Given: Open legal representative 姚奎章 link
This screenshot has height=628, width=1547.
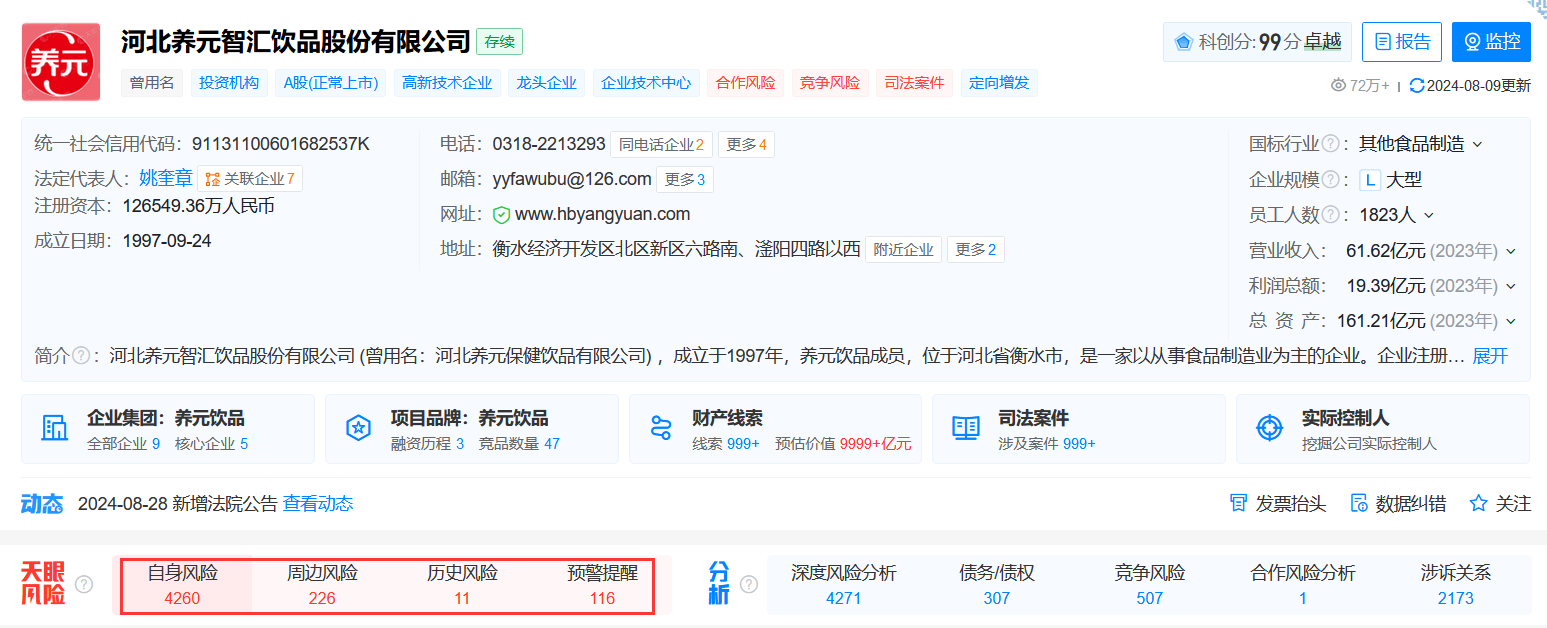Looking at the screenshot, I should coord(166,178).
